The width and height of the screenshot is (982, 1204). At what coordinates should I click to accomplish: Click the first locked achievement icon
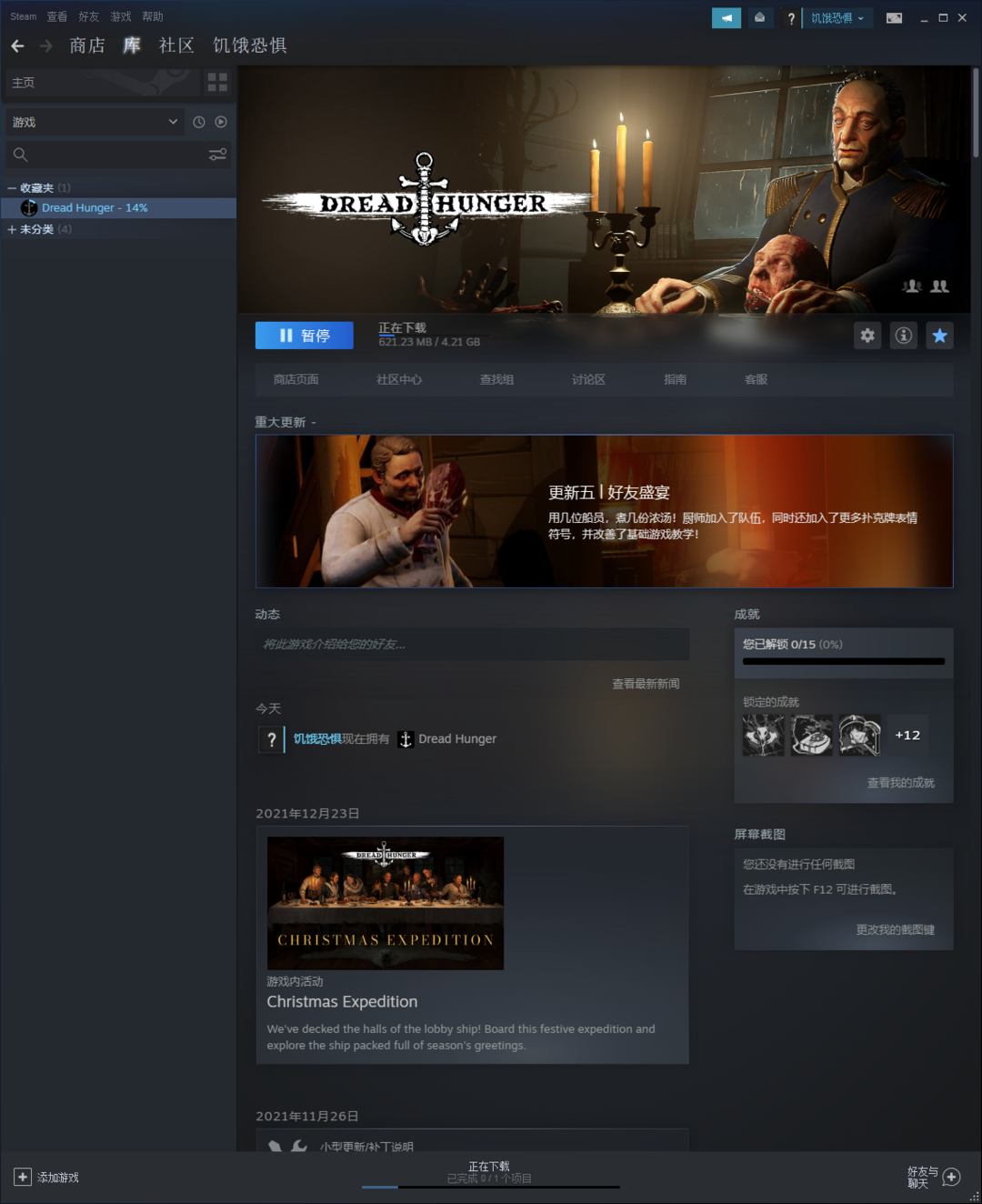[764, 735]
